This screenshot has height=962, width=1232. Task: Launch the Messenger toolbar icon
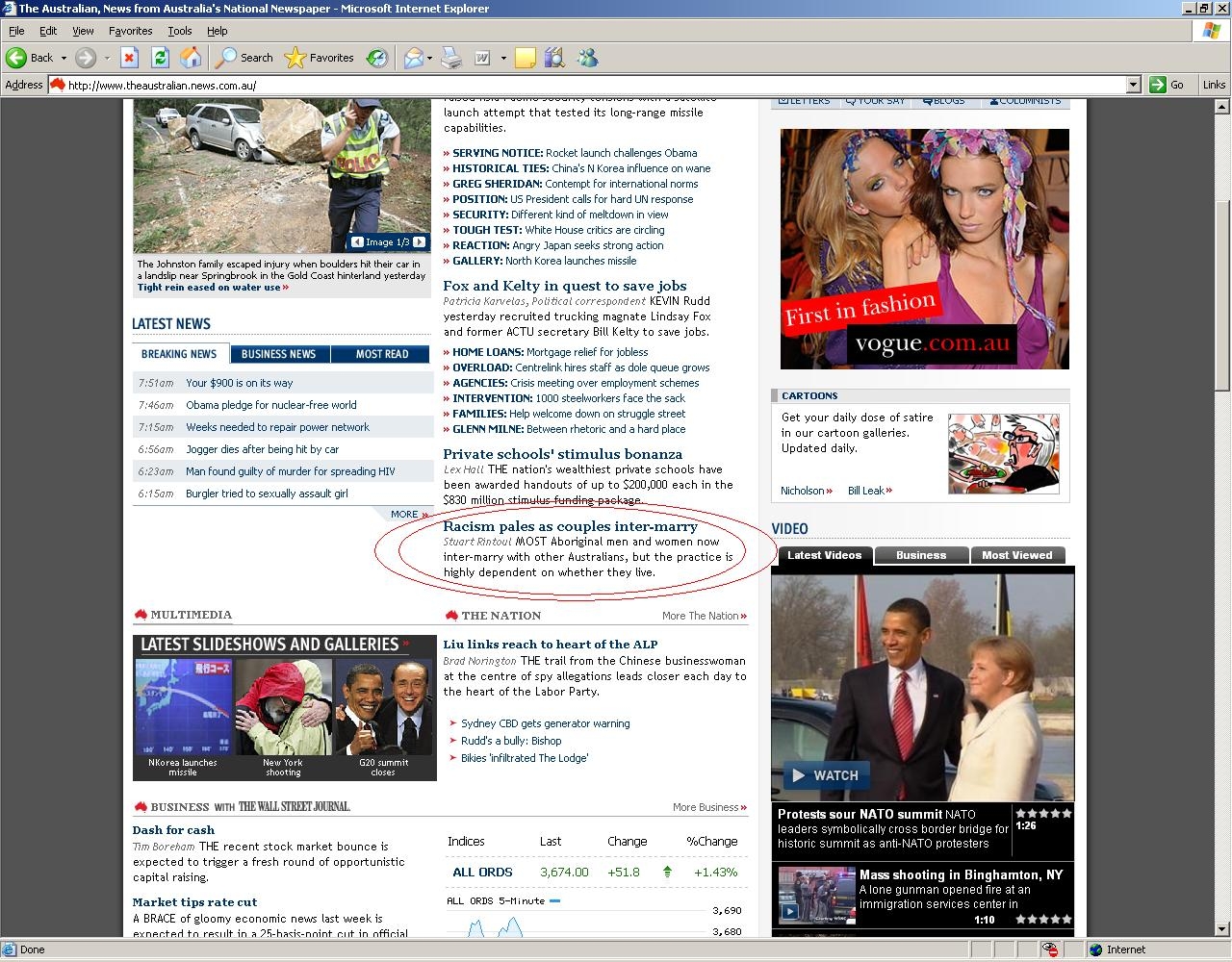(x=587, y=58)
